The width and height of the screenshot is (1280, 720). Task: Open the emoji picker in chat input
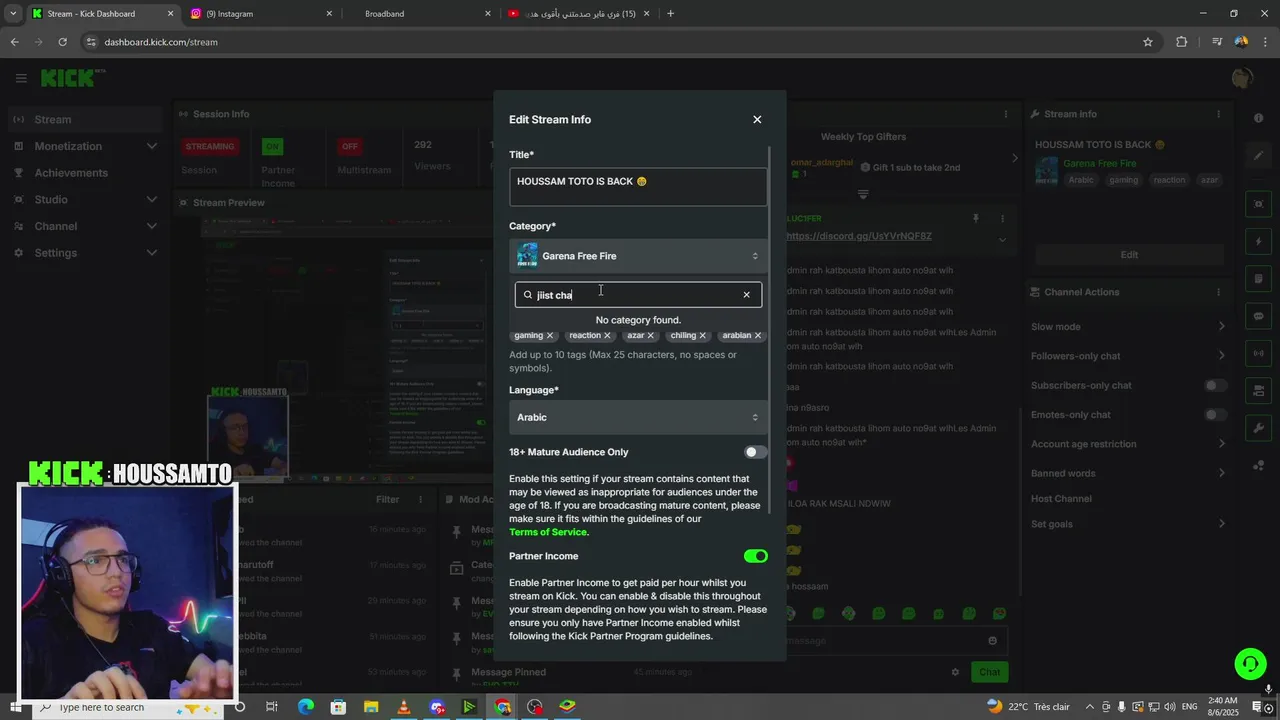tap(992, 641)
